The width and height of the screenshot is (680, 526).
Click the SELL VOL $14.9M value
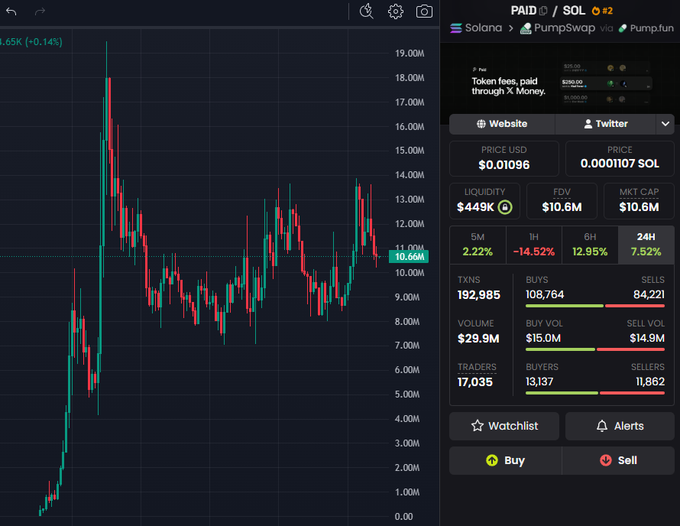pyautogui.click(x=647, y=338)
